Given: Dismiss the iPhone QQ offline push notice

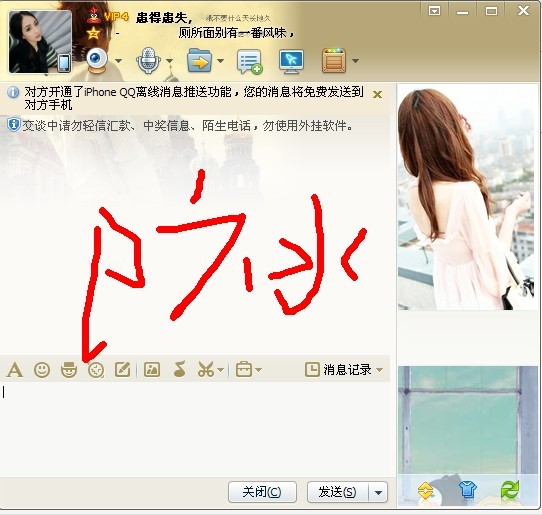Looking at the screenshot, I should 377,94.
